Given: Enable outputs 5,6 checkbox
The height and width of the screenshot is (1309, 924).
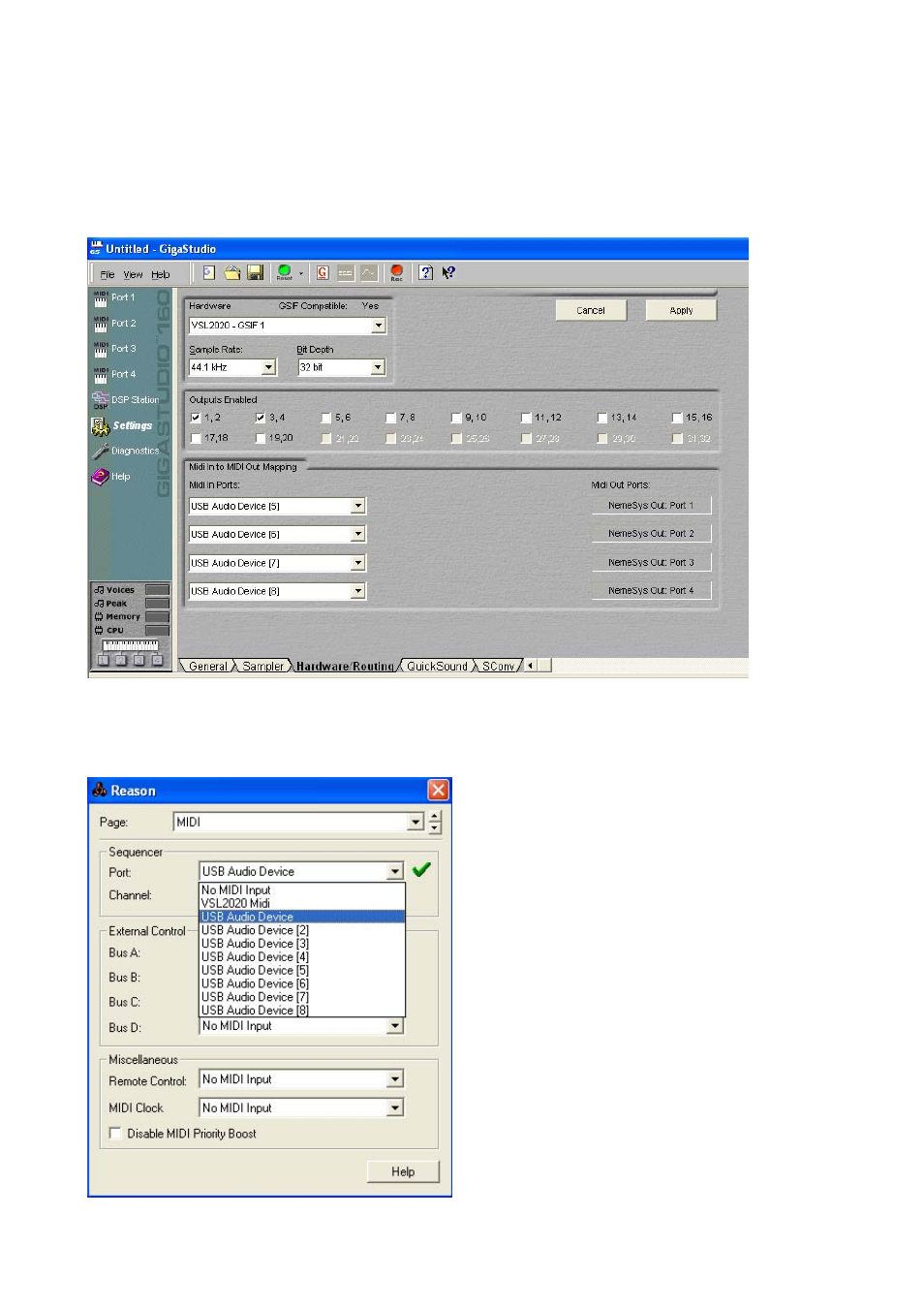Looking at the screenshot, I should tap(326, 419).
